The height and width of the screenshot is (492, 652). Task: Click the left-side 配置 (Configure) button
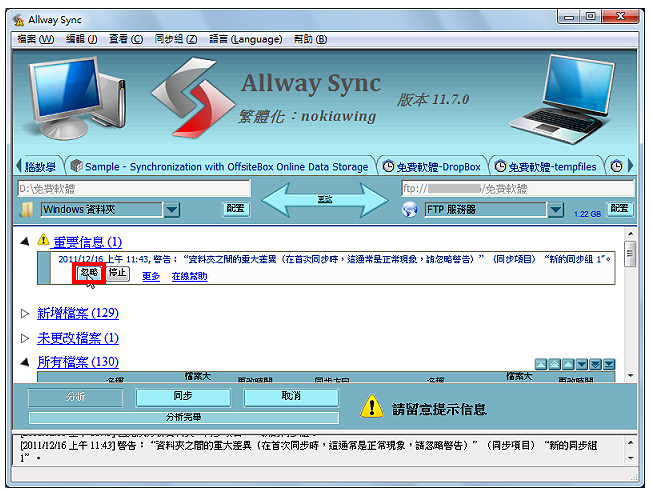tap(236, 209)
